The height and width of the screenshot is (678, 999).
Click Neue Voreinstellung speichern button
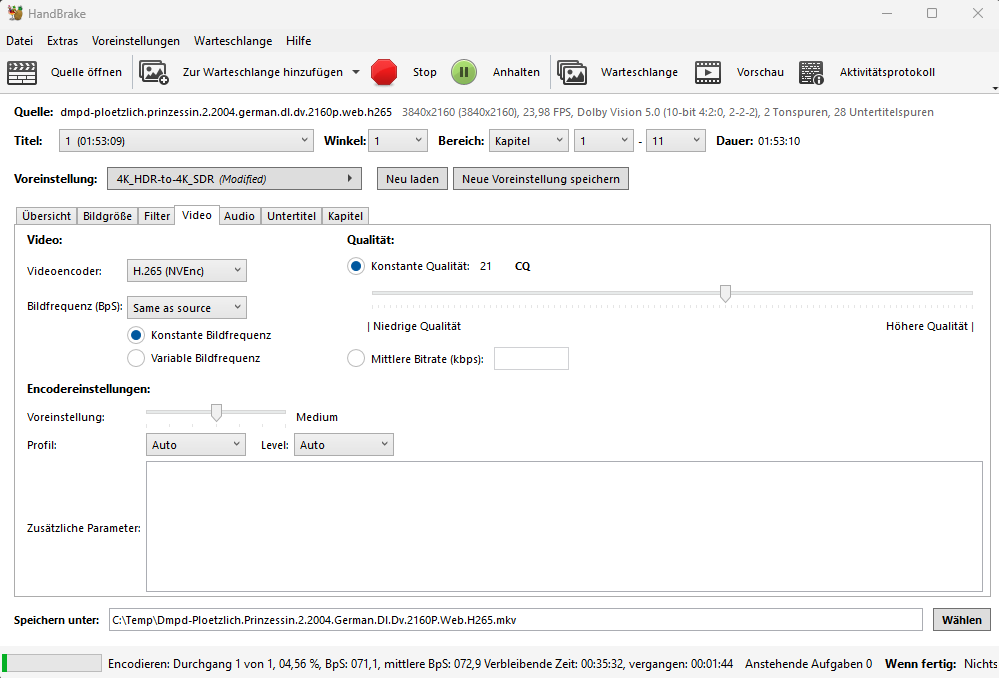[x=541, y=179]
